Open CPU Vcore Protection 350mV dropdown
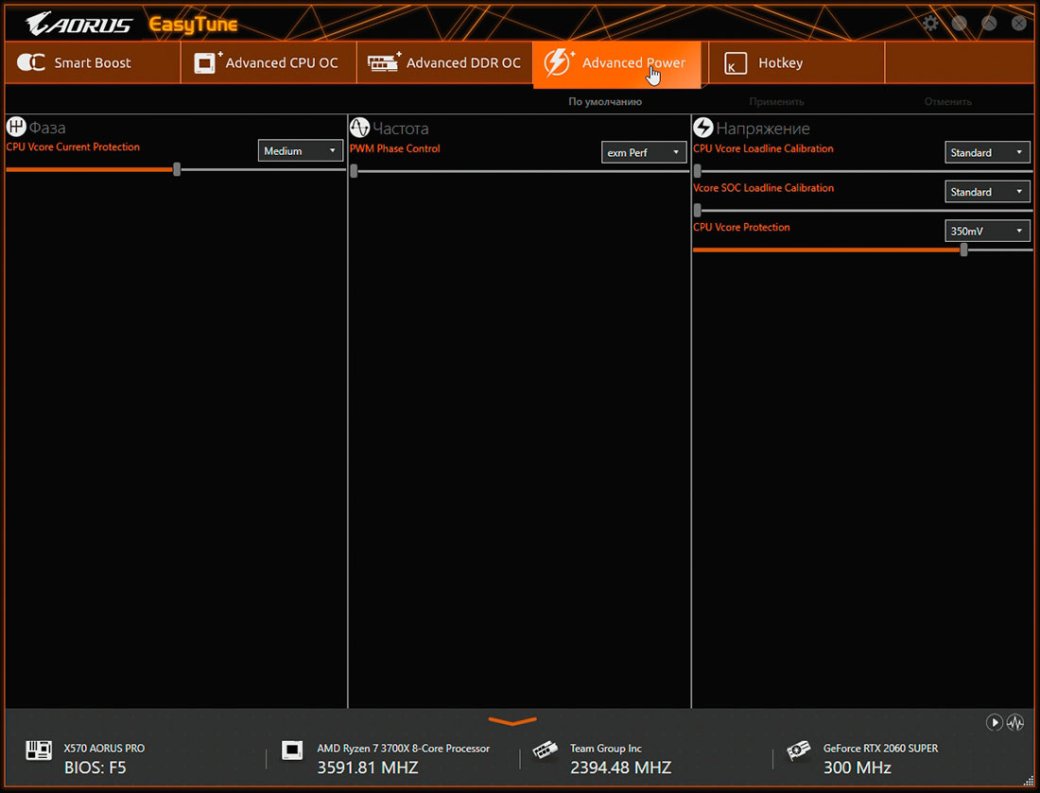Viewport: 1040px width, 793px height. pyautogui.click(x=987, y=231)
